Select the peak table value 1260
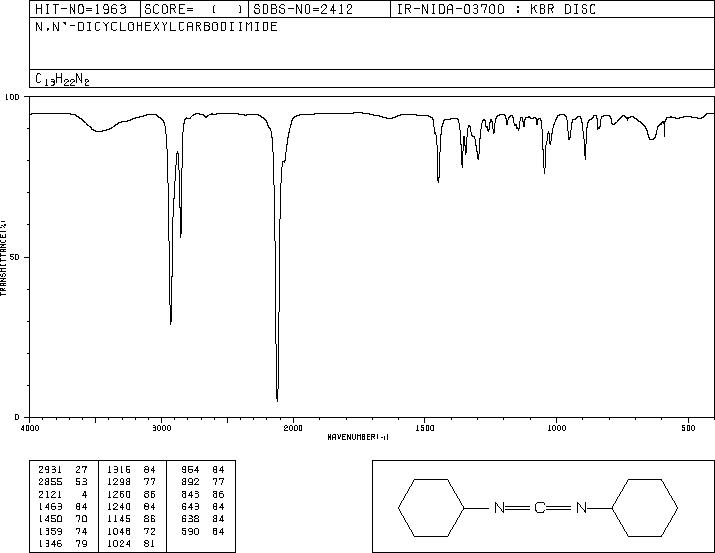Viewport: 715px width, 553px height. [x=119, y=495]
